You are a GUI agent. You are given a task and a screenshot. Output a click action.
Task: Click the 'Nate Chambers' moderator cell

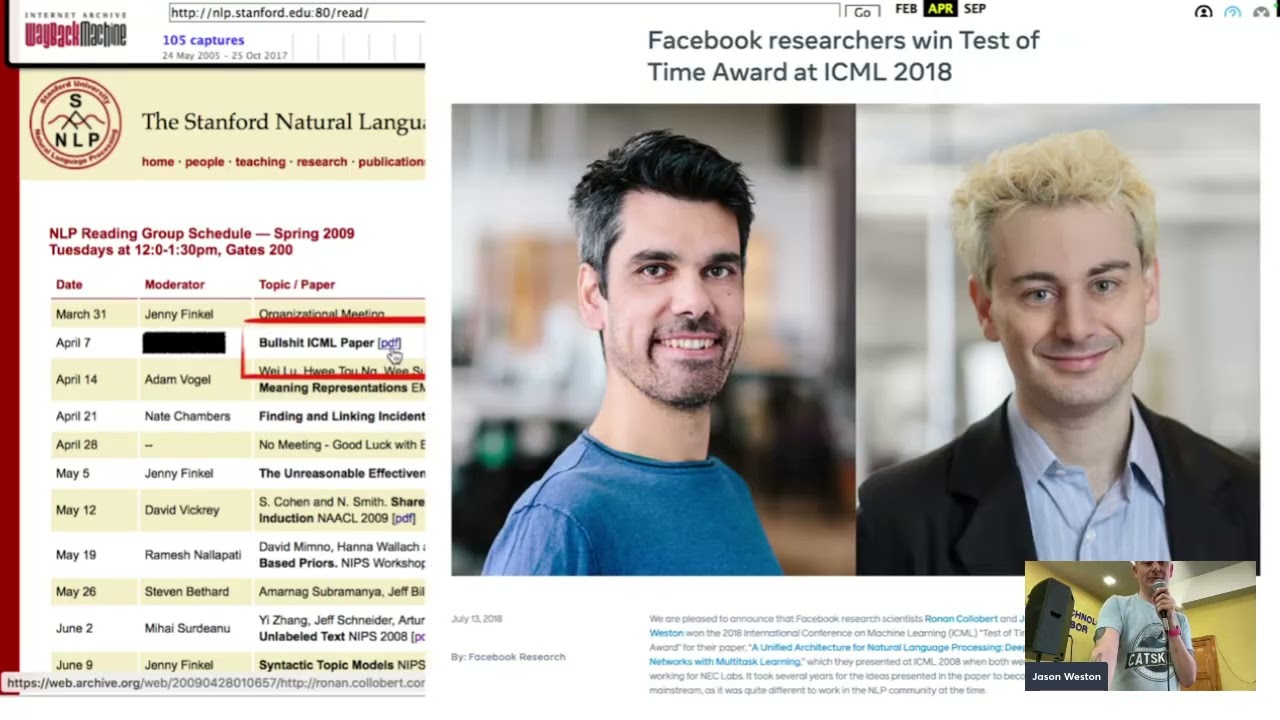pos(187,416)
